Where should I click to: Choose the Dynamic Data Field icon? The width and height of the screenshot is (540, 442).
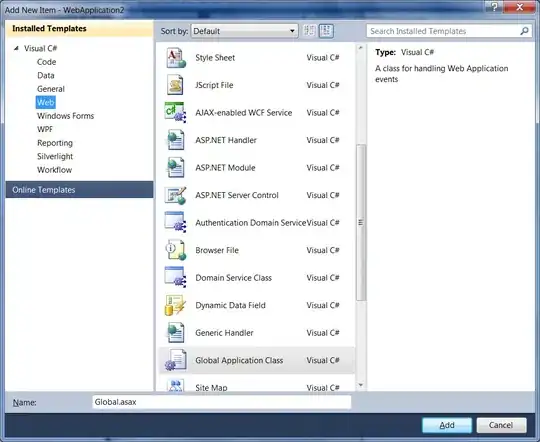click(175, 305)
